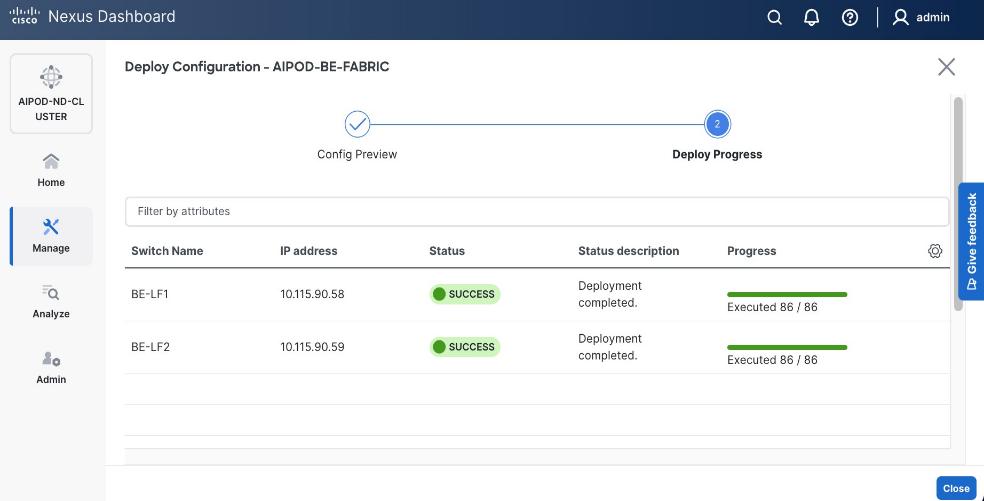Image resolution: width=984 pixels, height=501 pixels.
Task: Open the notifications bell
Action: point(812,17)
